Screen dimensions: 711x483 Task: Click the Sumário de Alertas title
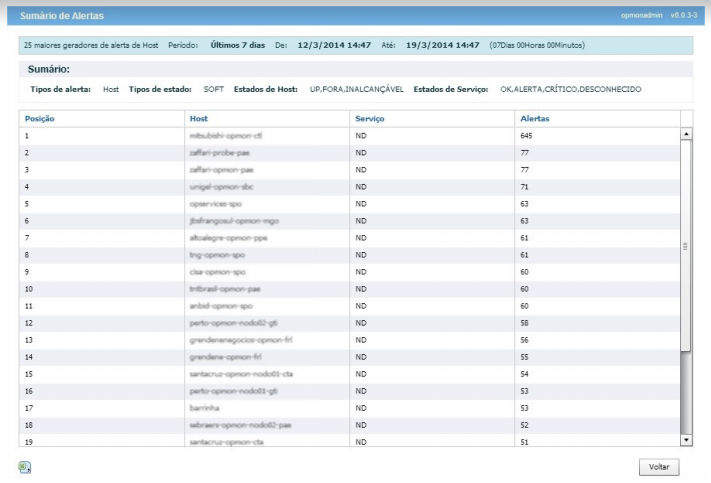62,17
